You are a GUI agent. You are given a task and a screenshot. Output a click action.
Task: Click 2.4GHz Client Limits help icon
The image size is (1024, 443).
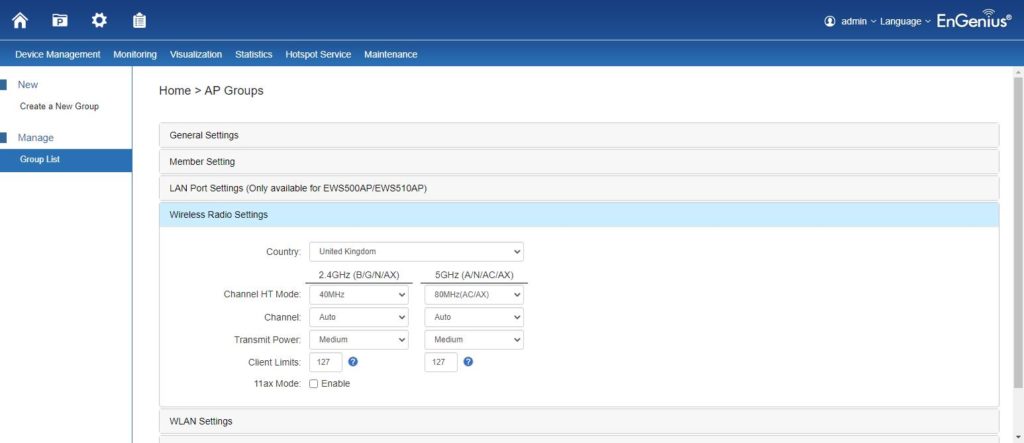tap(353, 362)
